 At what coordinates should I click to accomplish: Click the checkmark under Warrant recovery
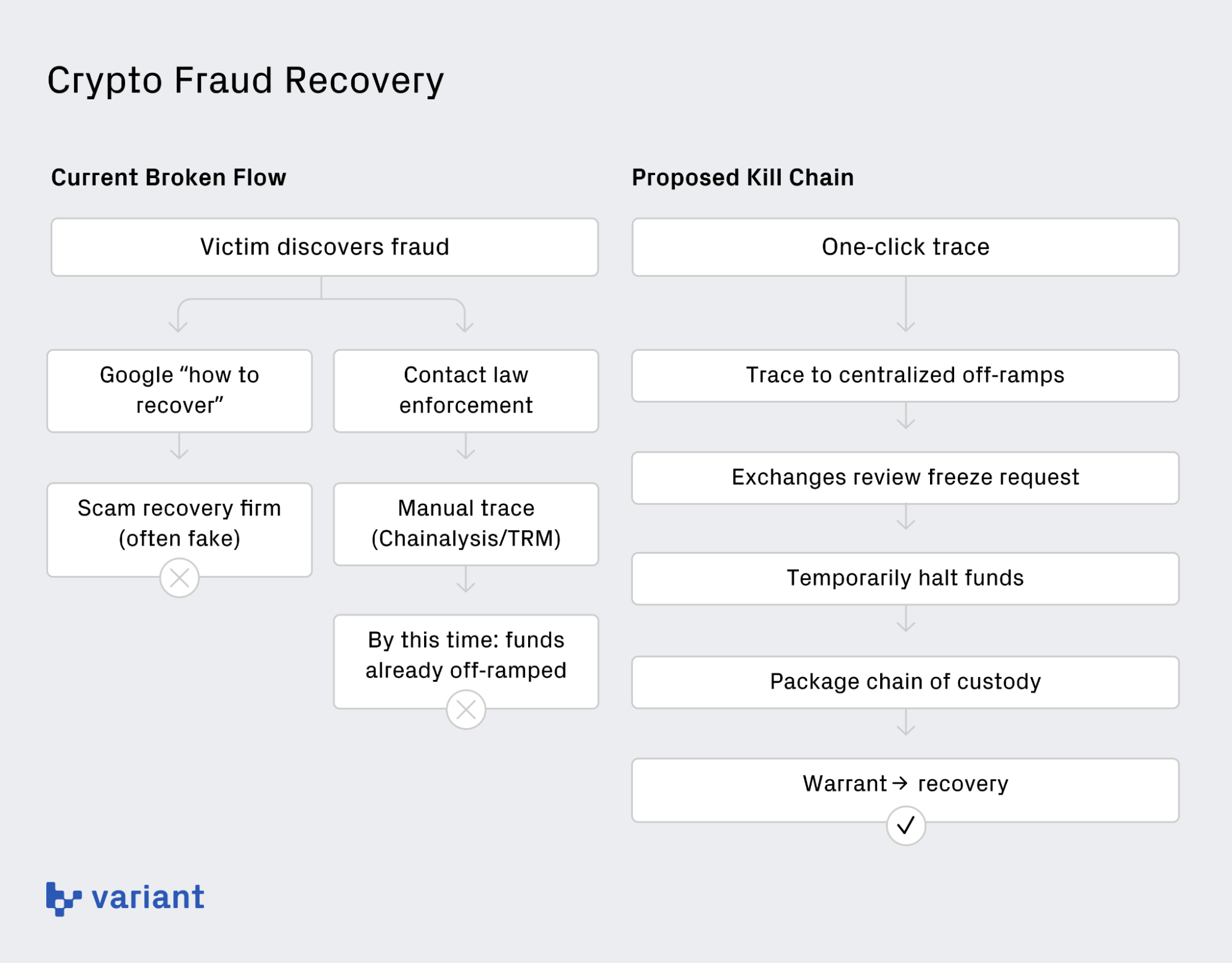905,825
